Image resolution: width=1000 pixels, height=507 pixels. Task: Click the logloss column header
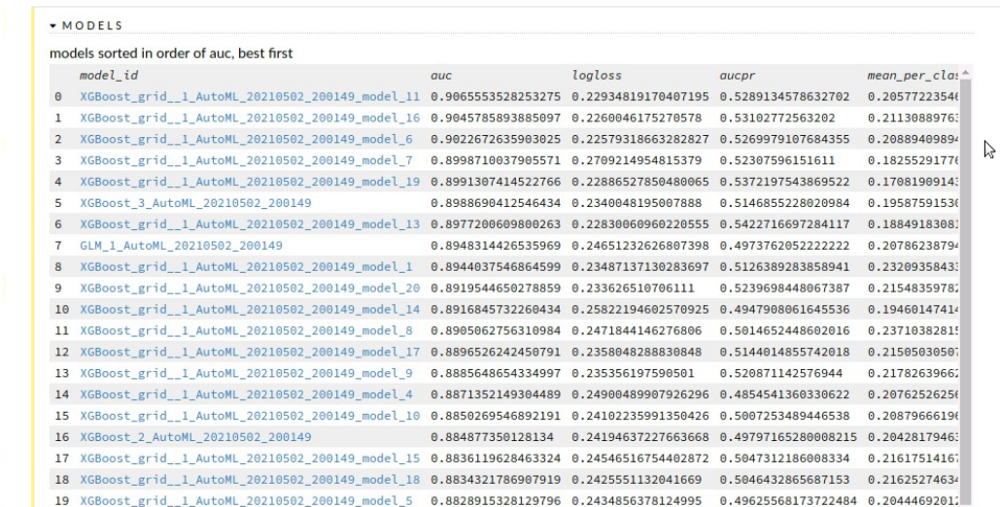click(x=596, y=75)
